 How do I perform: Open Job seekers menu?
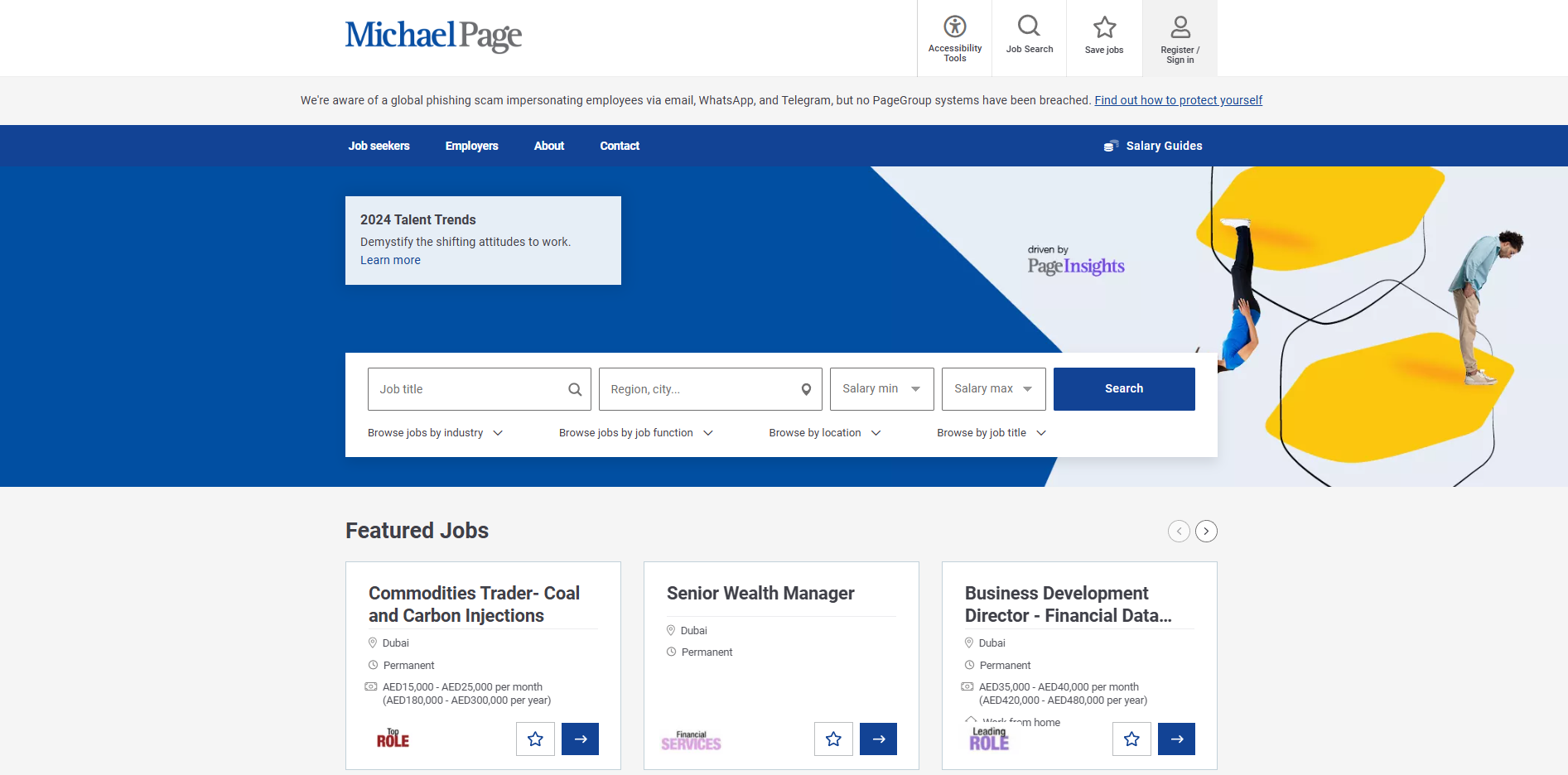coord(379,146)
